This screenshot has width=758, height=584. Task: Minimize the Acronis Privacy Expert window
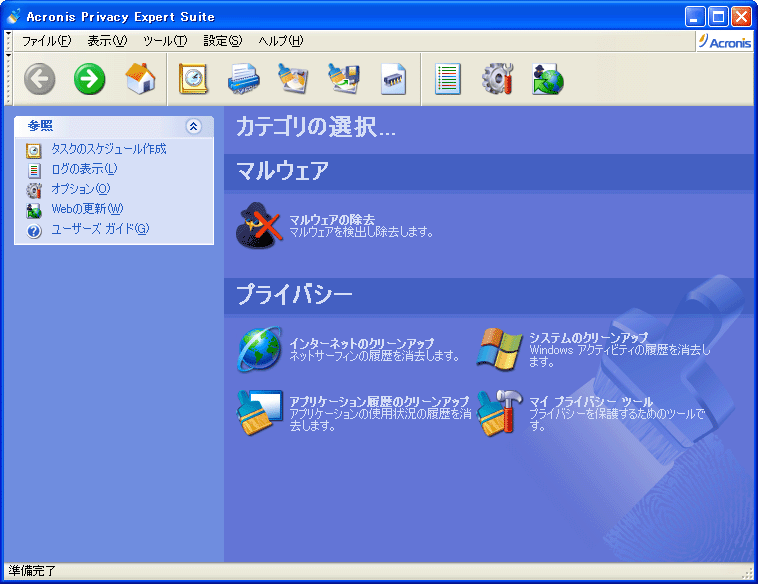tap(695, 17)
